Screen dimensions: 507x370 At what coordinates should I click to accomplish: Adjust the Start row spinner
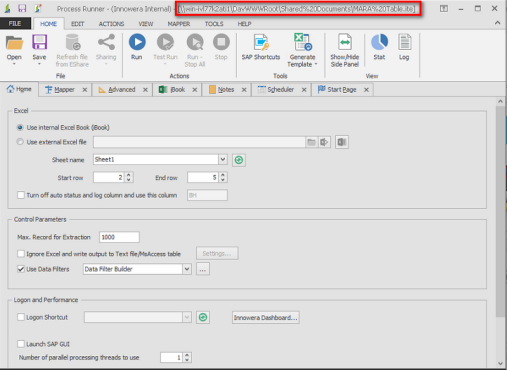tap(129, 177)
